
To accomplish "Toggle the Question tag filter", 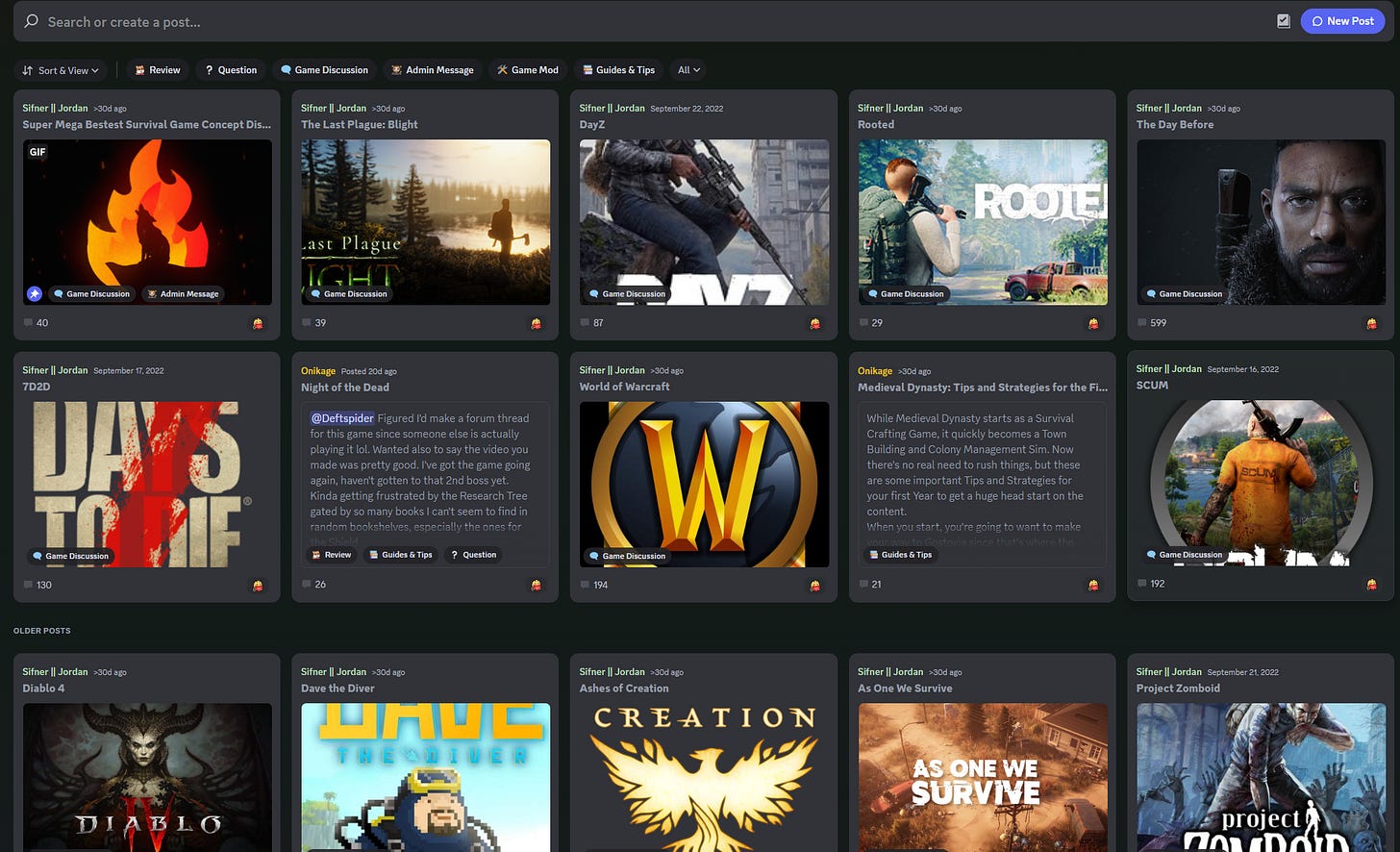I will point(231,70).
